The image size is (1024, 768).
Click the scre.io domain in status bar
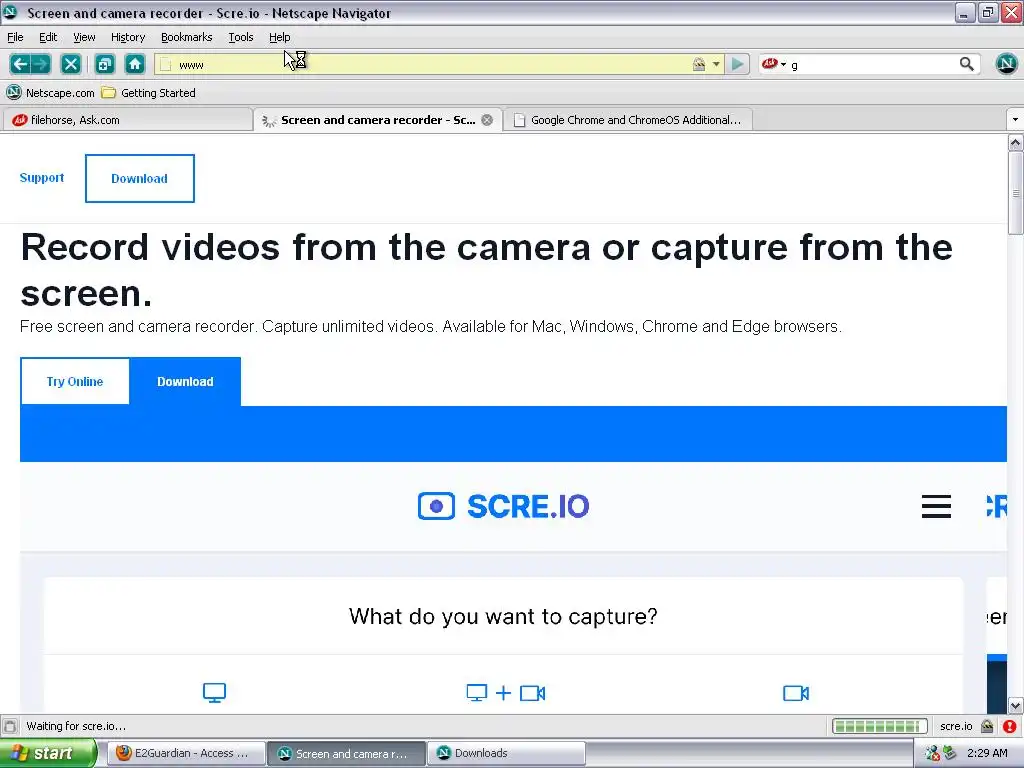pos(956,726)
